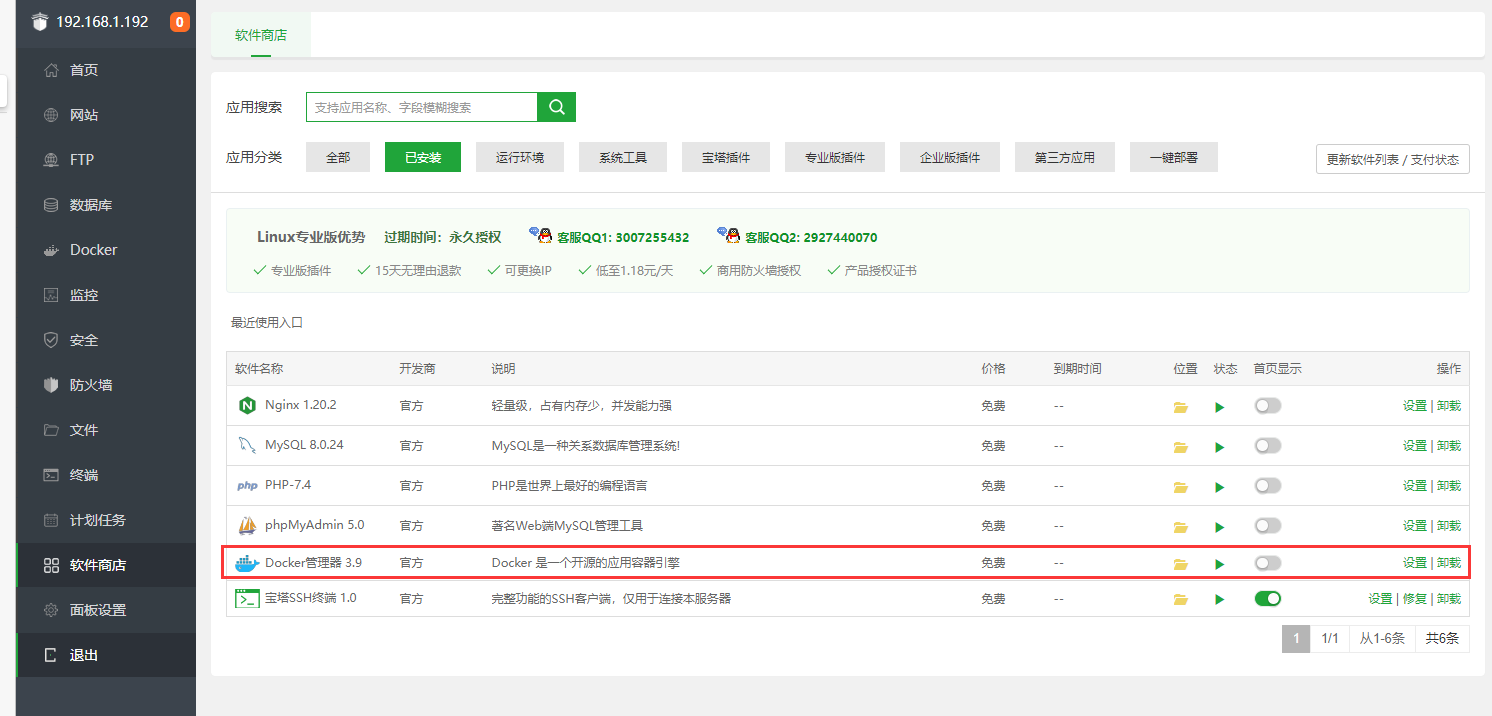Screen dimensions: 1492x716
Task: Click the 客服QQ2 penguin icon
Action: tap(729, 235)
